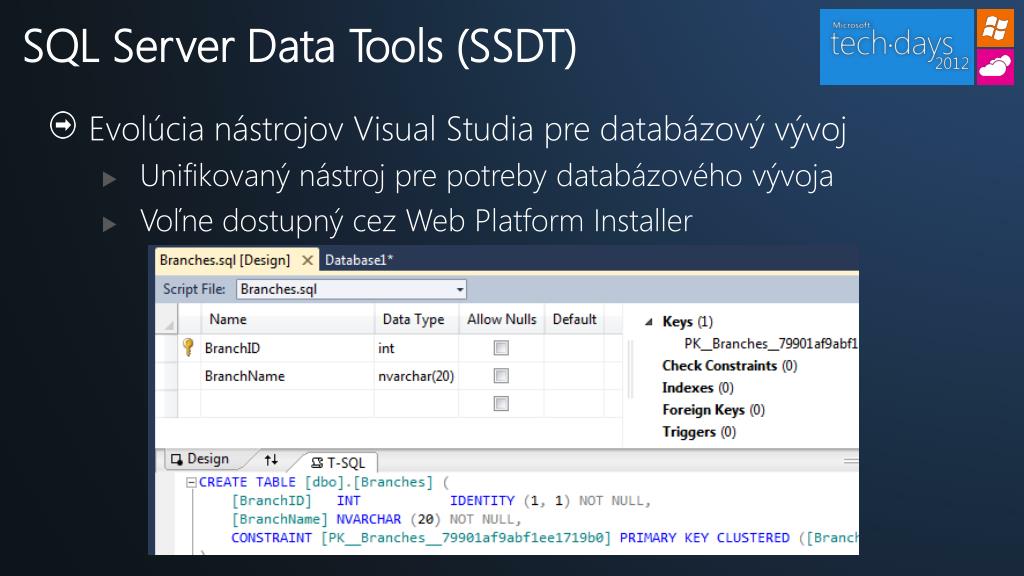The width and height of the screenshot is (1024, 576).
Task: Toggle Allow Nulls for BranchID
Action: pyautogui.click(x=501, y=348)
